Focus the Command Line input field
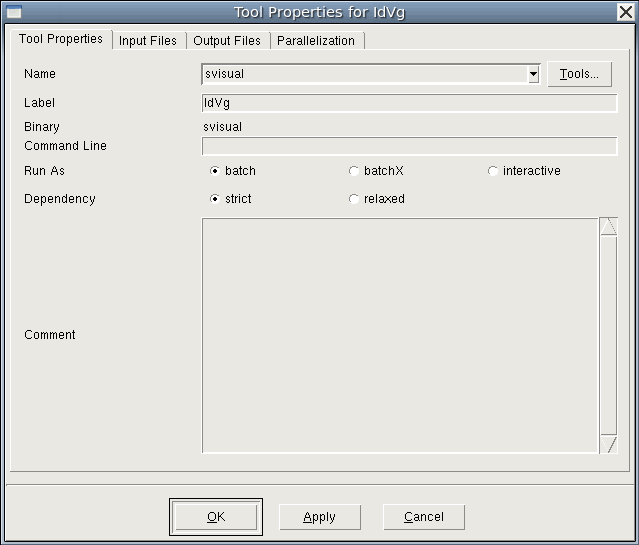 coord(410,146)
